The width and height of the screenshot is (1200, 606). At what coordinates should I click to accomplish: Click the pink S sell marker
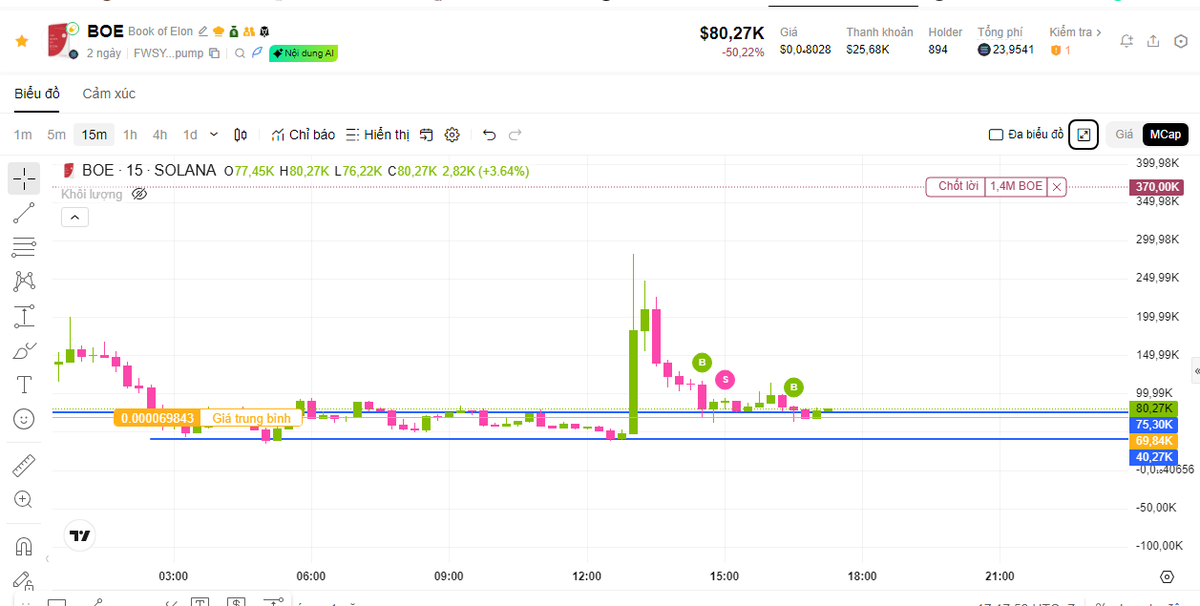pos(725,379)
